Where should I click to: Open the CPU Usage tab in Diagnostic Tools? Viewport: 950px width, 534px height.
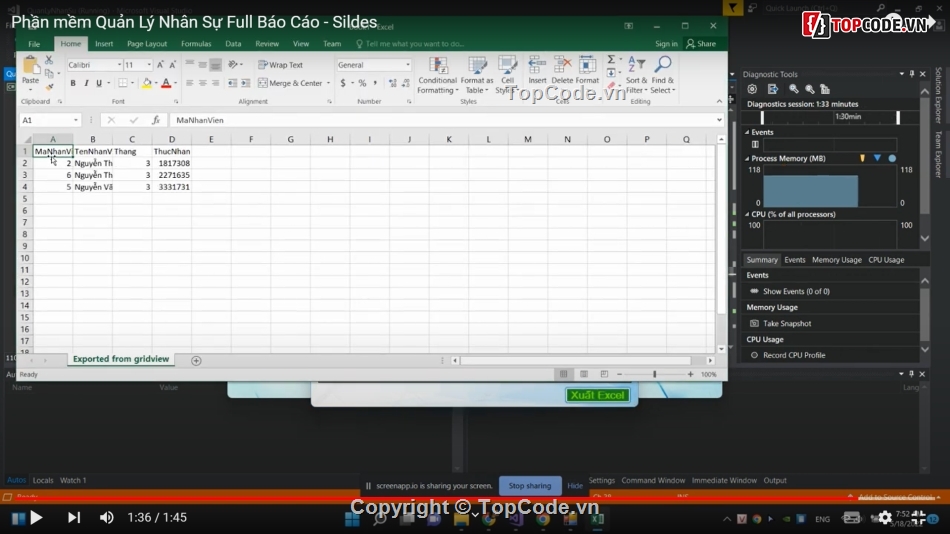click(x=886, y=260)
